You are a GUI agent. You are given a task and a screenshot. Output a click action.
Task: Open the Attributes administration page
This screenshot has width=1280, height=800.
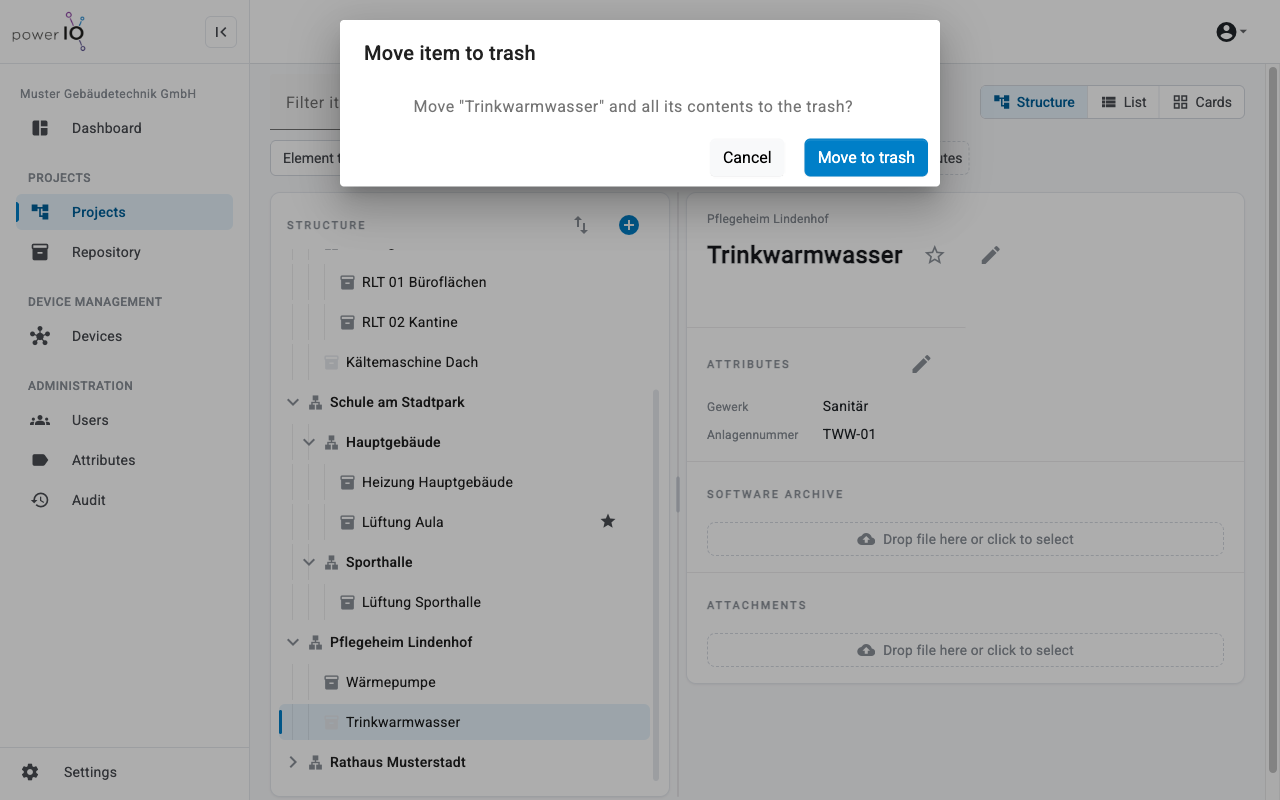coord(124,460)
